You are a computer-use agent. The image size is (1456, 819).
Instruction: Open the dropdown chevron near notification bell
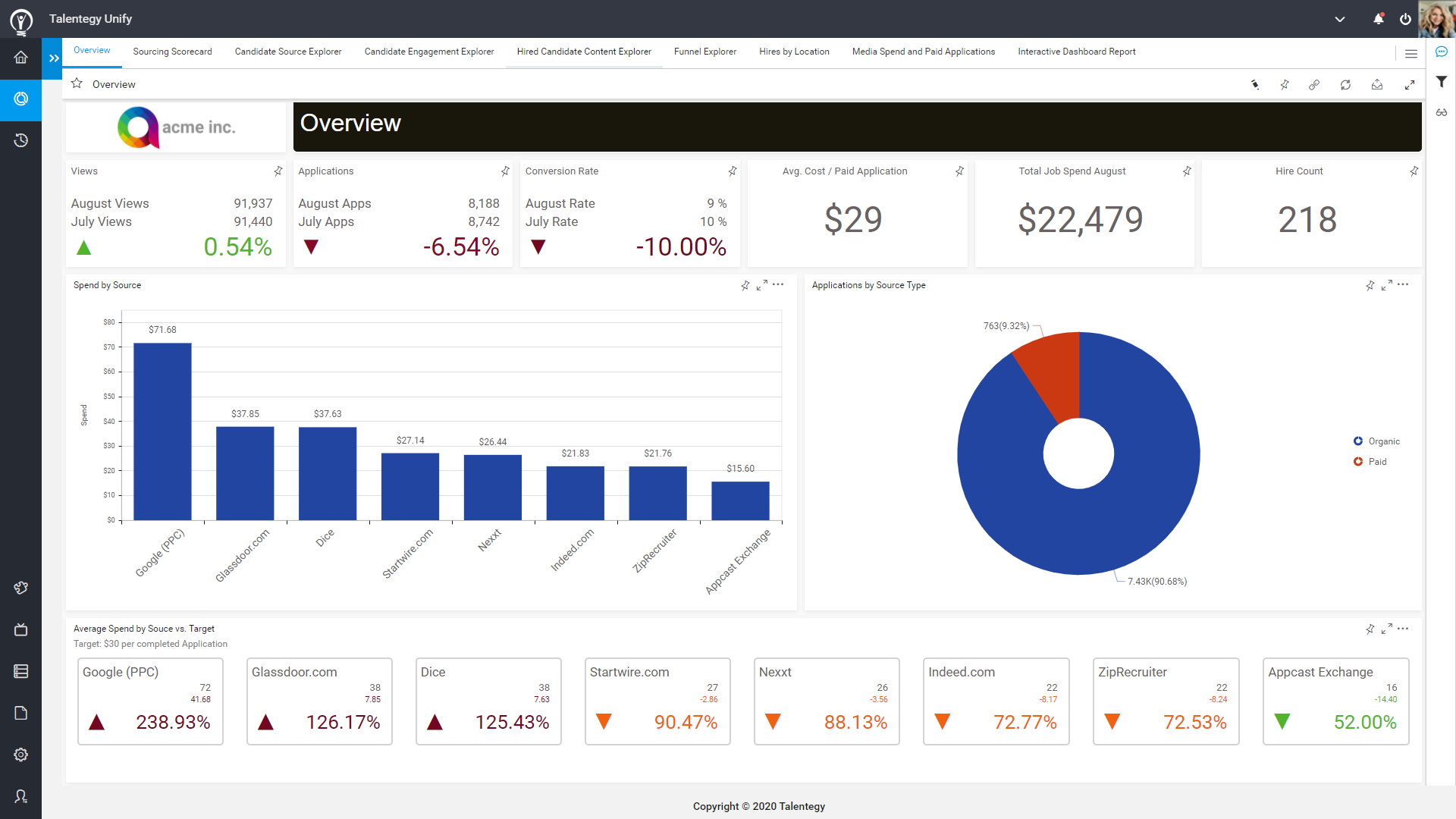point(1340,19)
